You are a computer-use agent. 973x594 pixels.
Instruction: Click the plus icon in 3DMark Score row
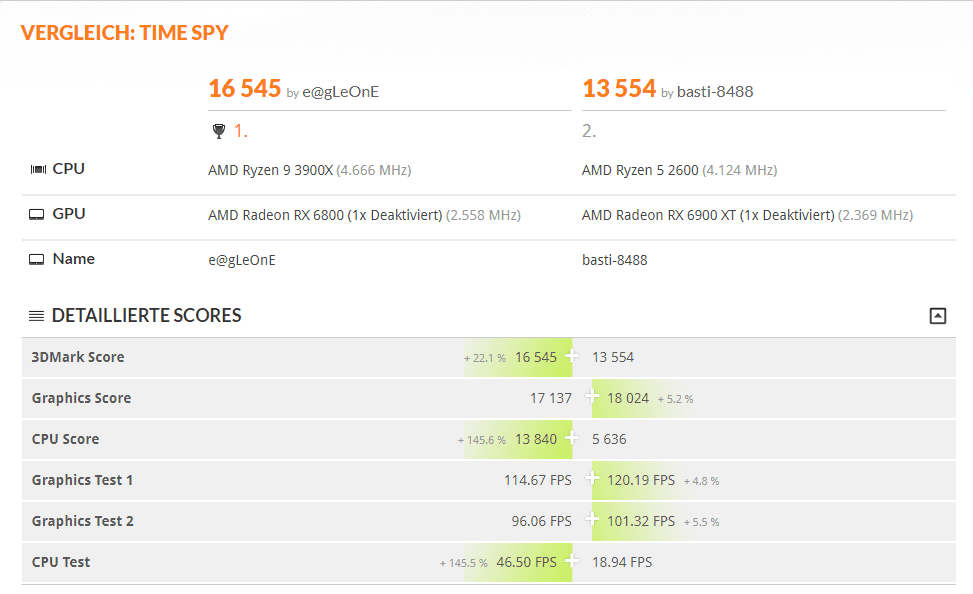(x=572, y=357)
